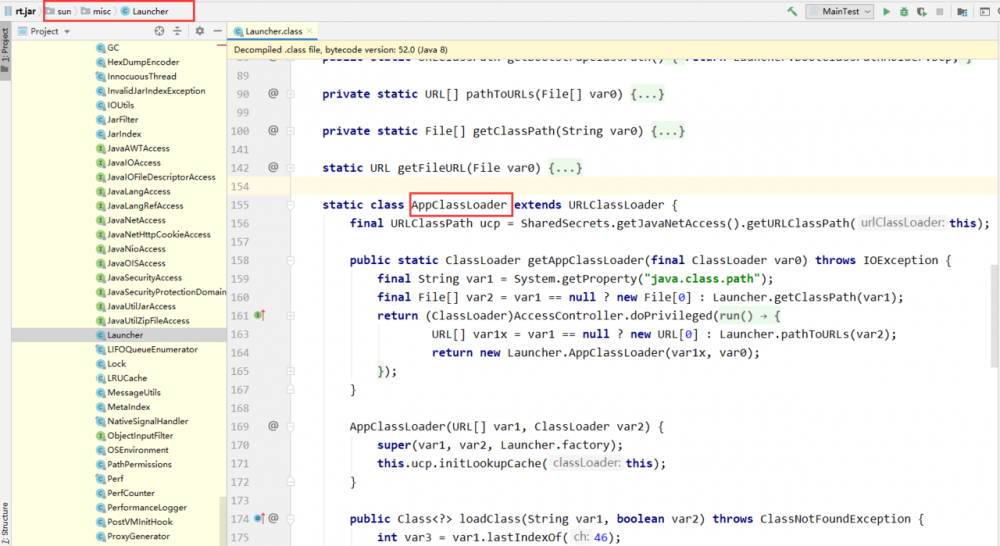
Task: Start debugging with the green bug icon
Action: point(904,11)
